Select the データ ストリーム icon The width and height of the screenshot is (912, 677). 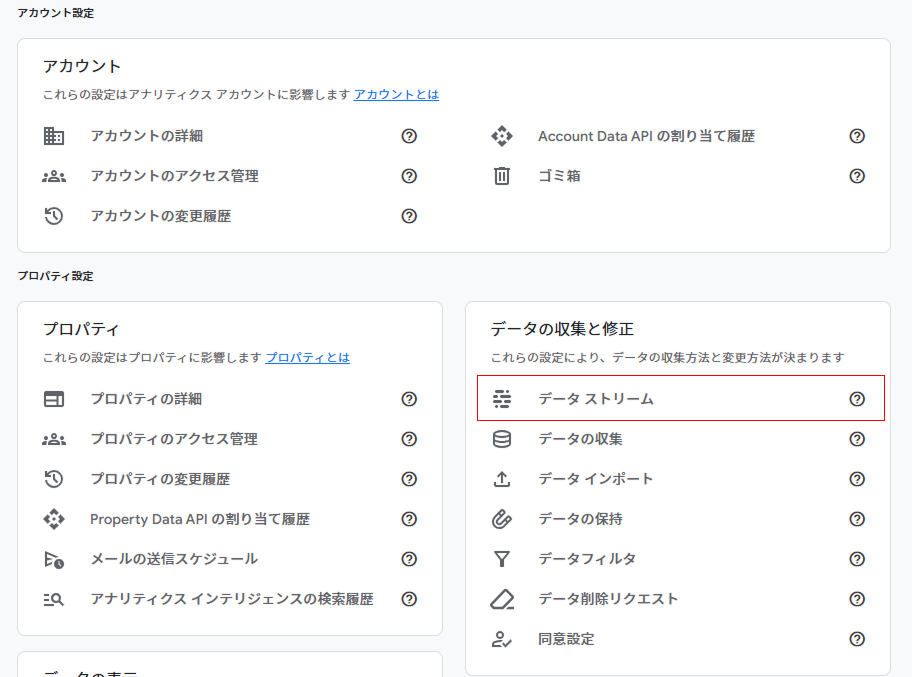point(502,398)
